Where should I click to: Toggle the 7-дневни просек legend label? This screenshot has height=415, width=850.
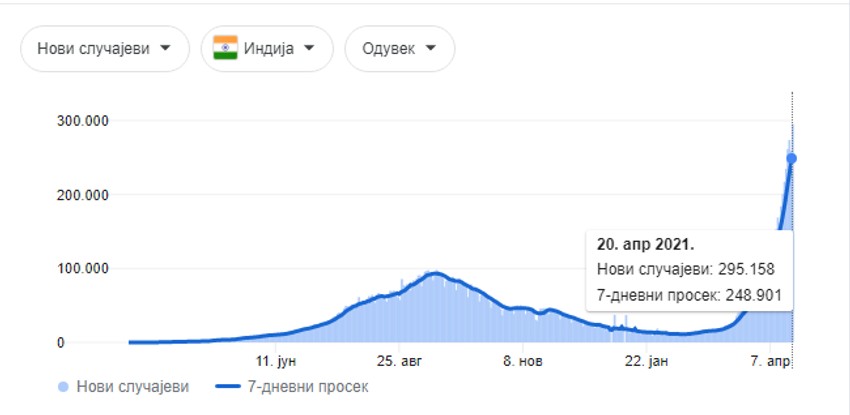click(307, 386)
